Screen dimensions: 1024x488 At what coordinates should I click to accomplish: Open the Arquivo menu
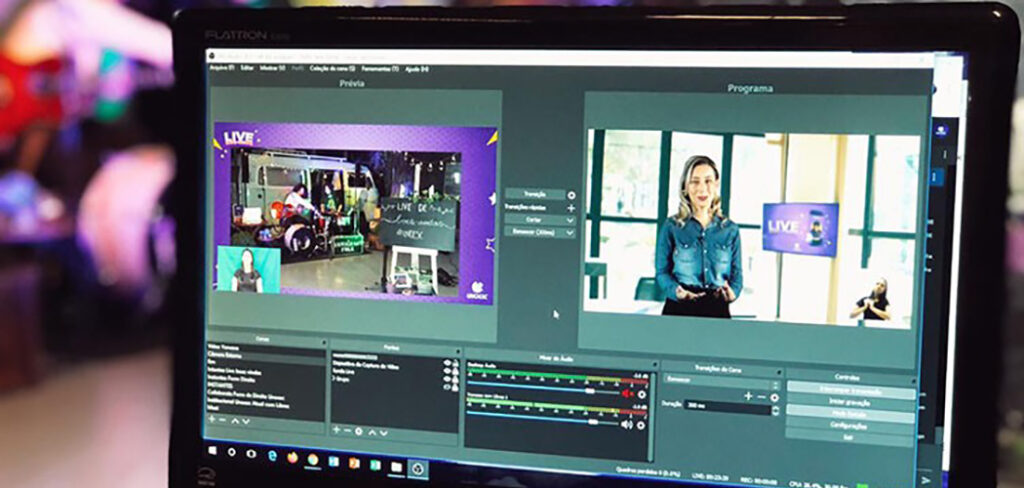coord(222,67)
